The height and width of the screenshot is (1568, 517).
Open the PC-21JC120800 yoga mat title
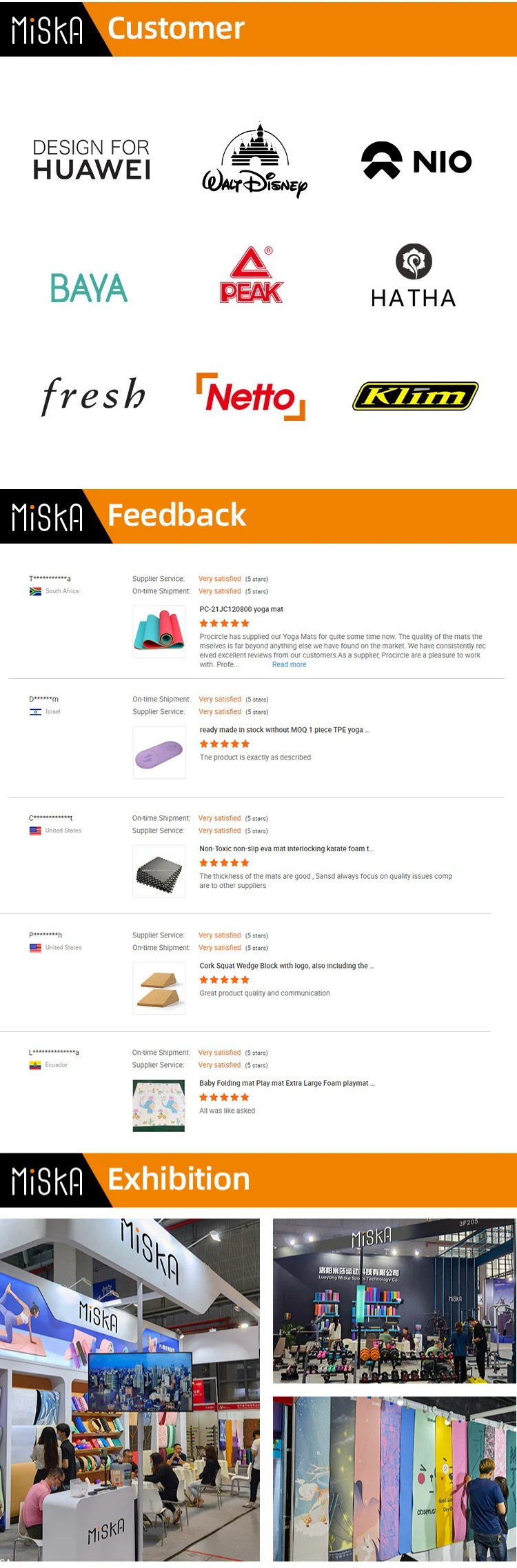[x=241, y=609]
